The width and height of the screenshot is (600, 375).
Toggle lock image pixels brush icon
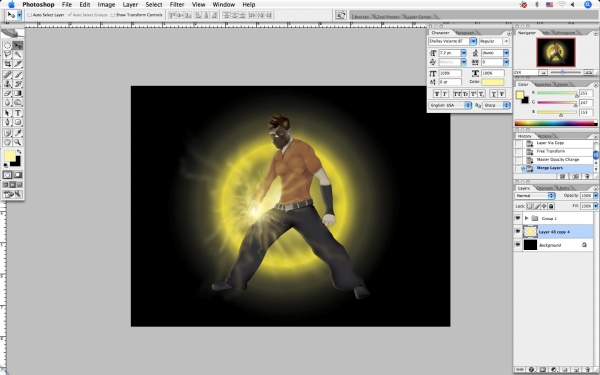pyautogui.click(x=537, y=206)
